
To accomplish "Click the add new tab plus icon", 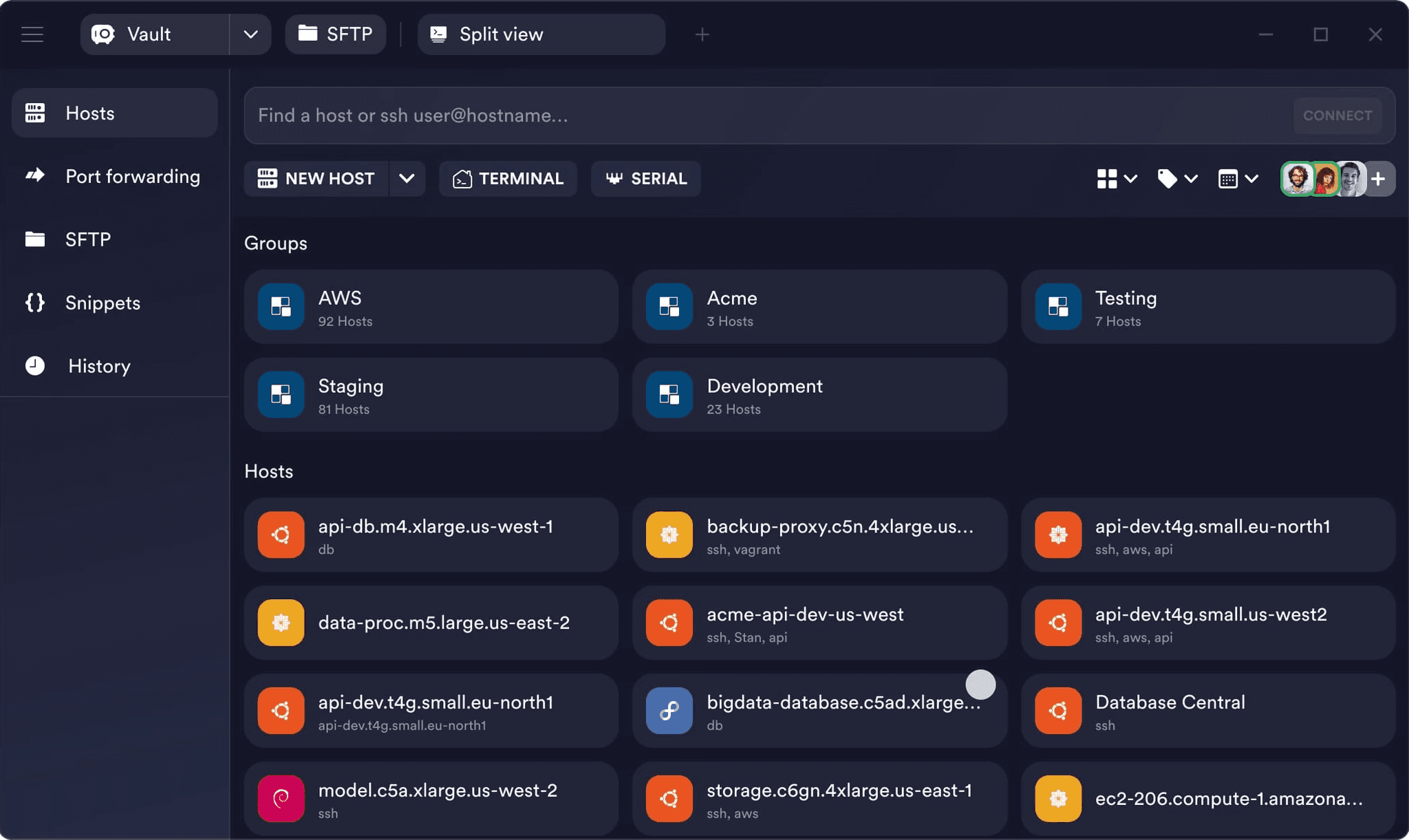I will 702,34.
